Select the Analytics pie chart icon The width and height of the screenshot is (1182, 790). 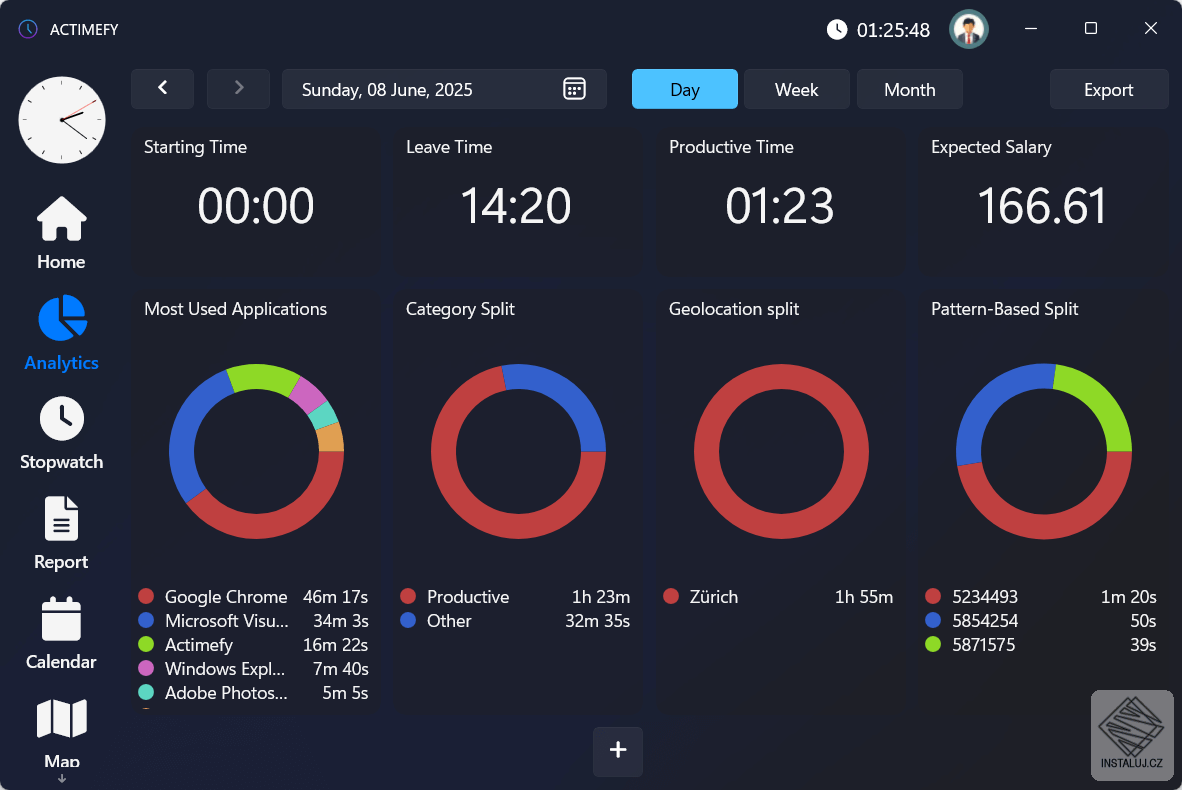click(63, 318)
